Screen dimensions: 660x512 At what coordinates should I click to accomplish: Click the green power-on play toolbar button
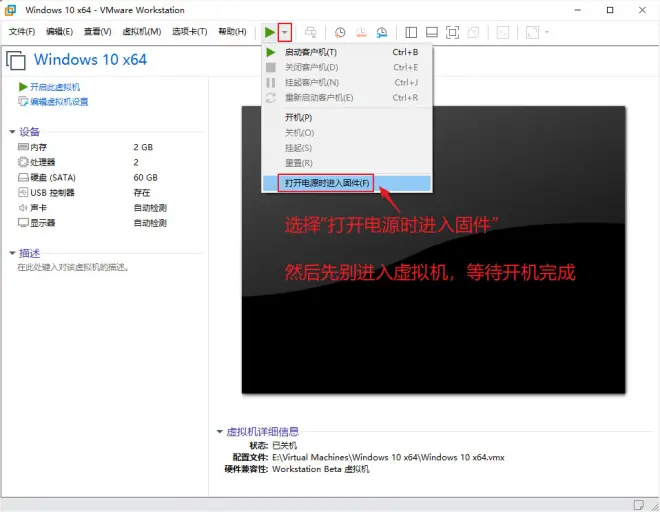269,32
